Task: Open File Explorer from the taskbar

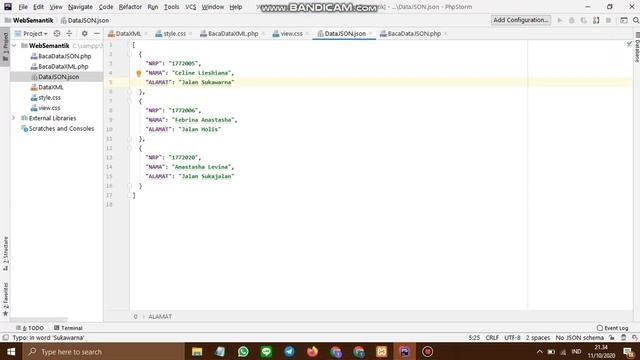Action: pos(197,351)
